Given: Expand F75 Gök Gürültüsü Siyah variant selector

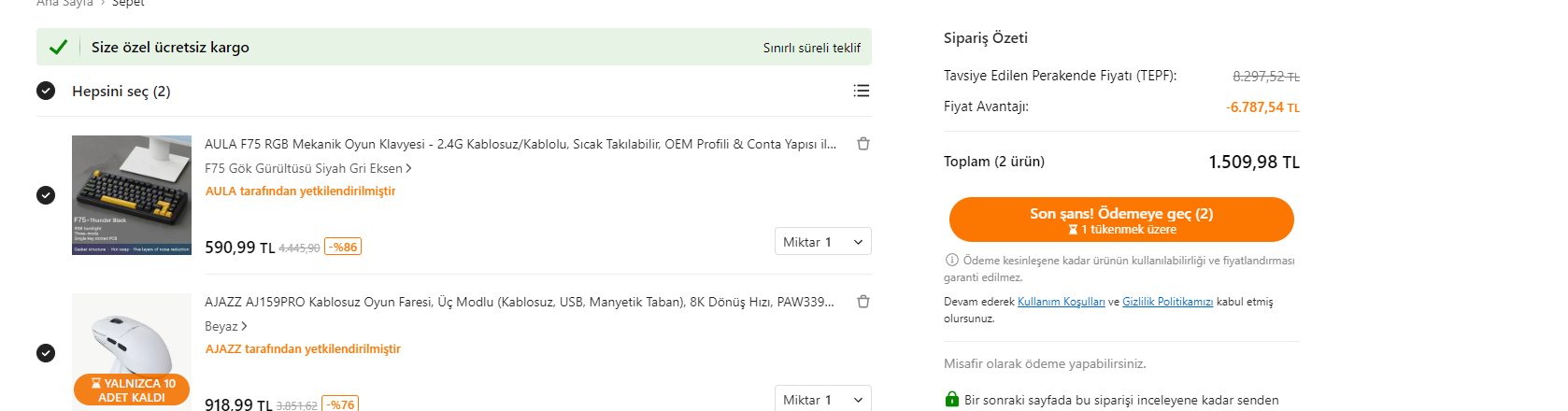Looking at the screenshot, I should pos(307,168).
